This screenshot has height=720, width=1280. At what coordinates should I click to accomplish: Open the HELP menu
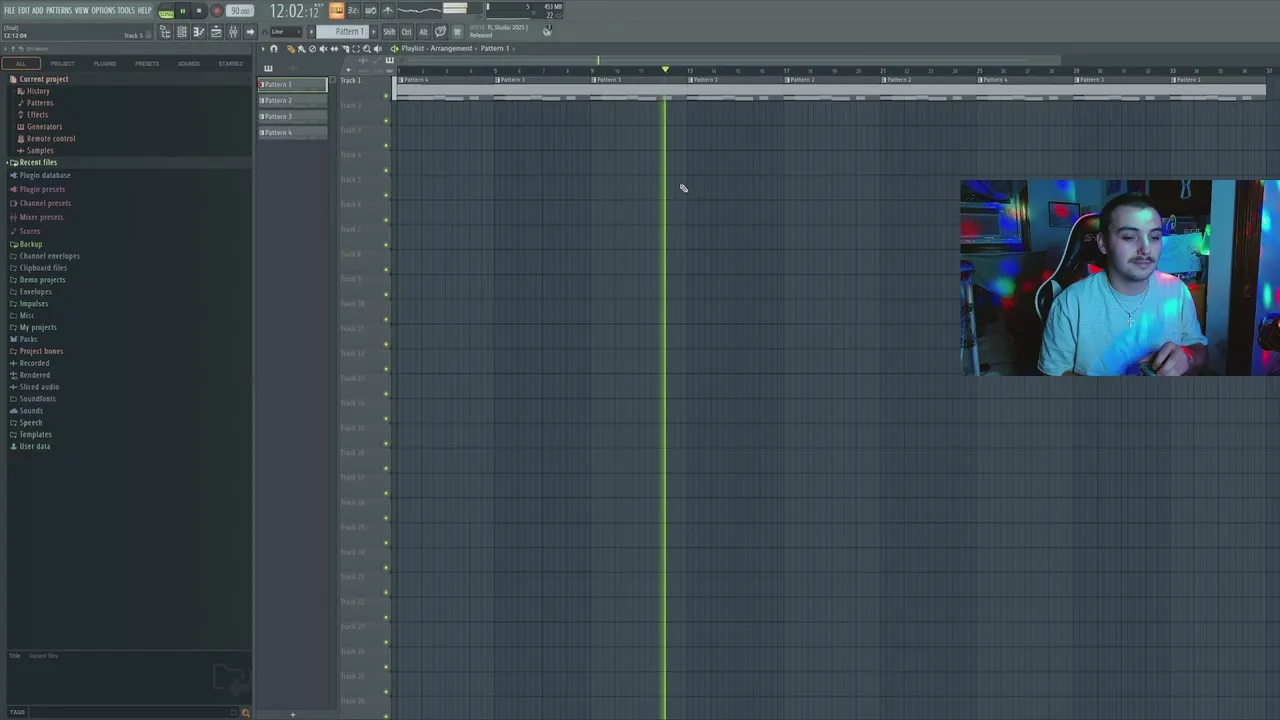(144, 10)
